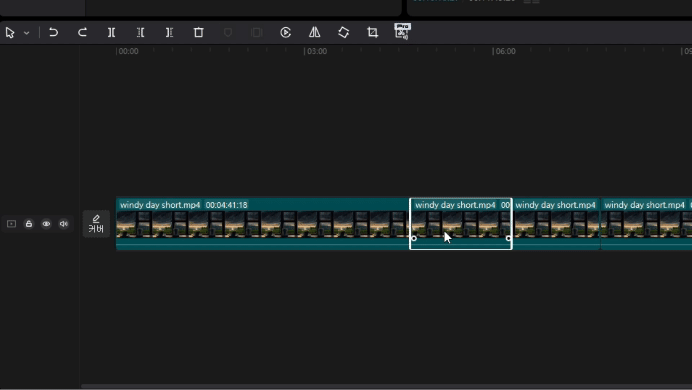Delete the selected clip with the trash icon
The height and width of the screenshot is (390, 692).
199,32
